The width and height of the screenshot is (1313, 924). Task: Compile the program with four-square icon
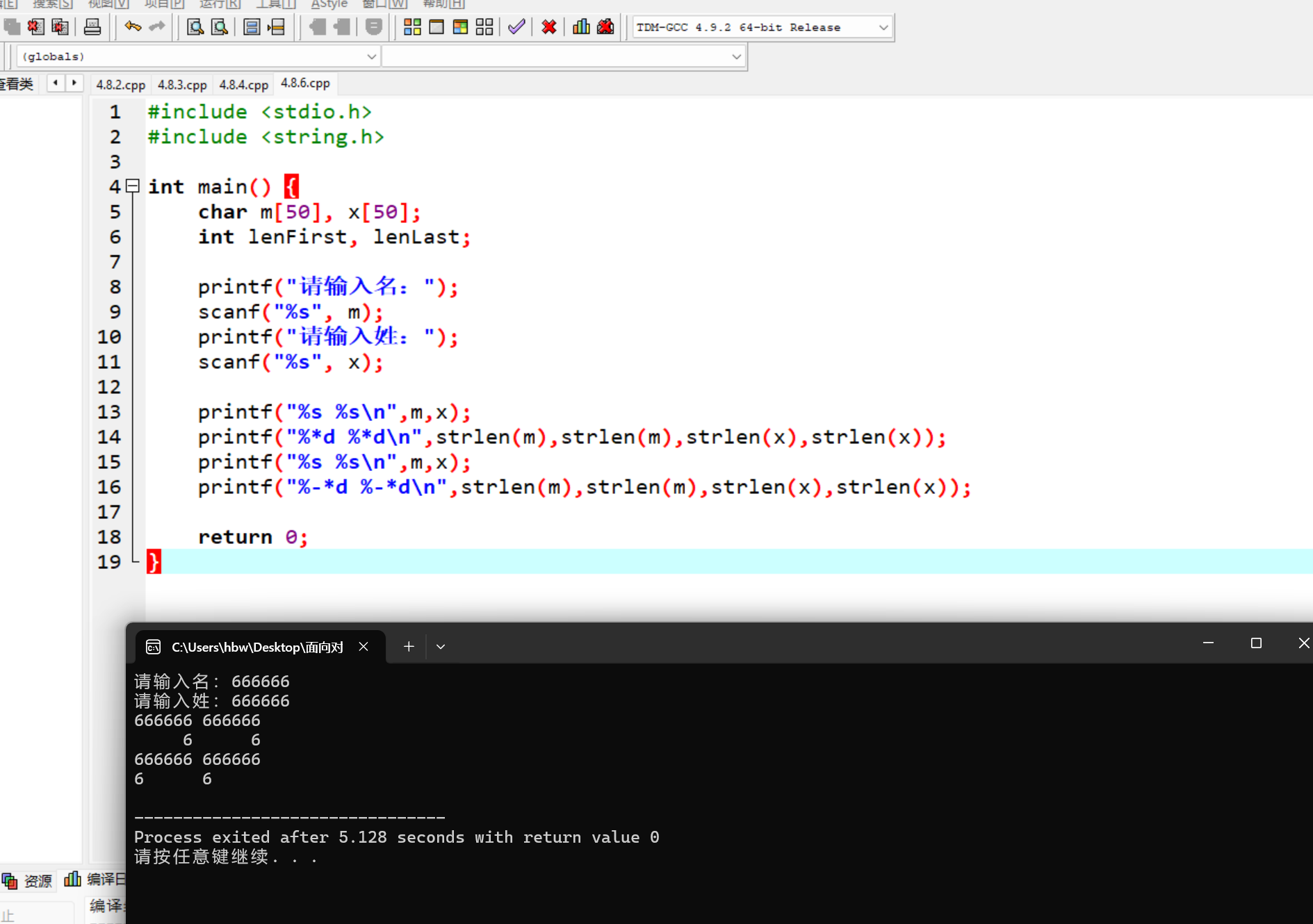click(x=412, y=27)
